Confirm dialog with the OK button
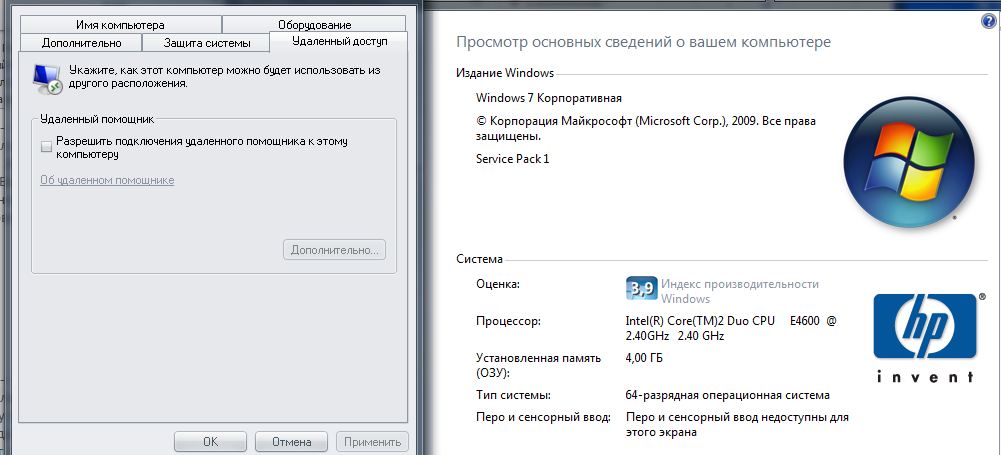 pos(210,442)
